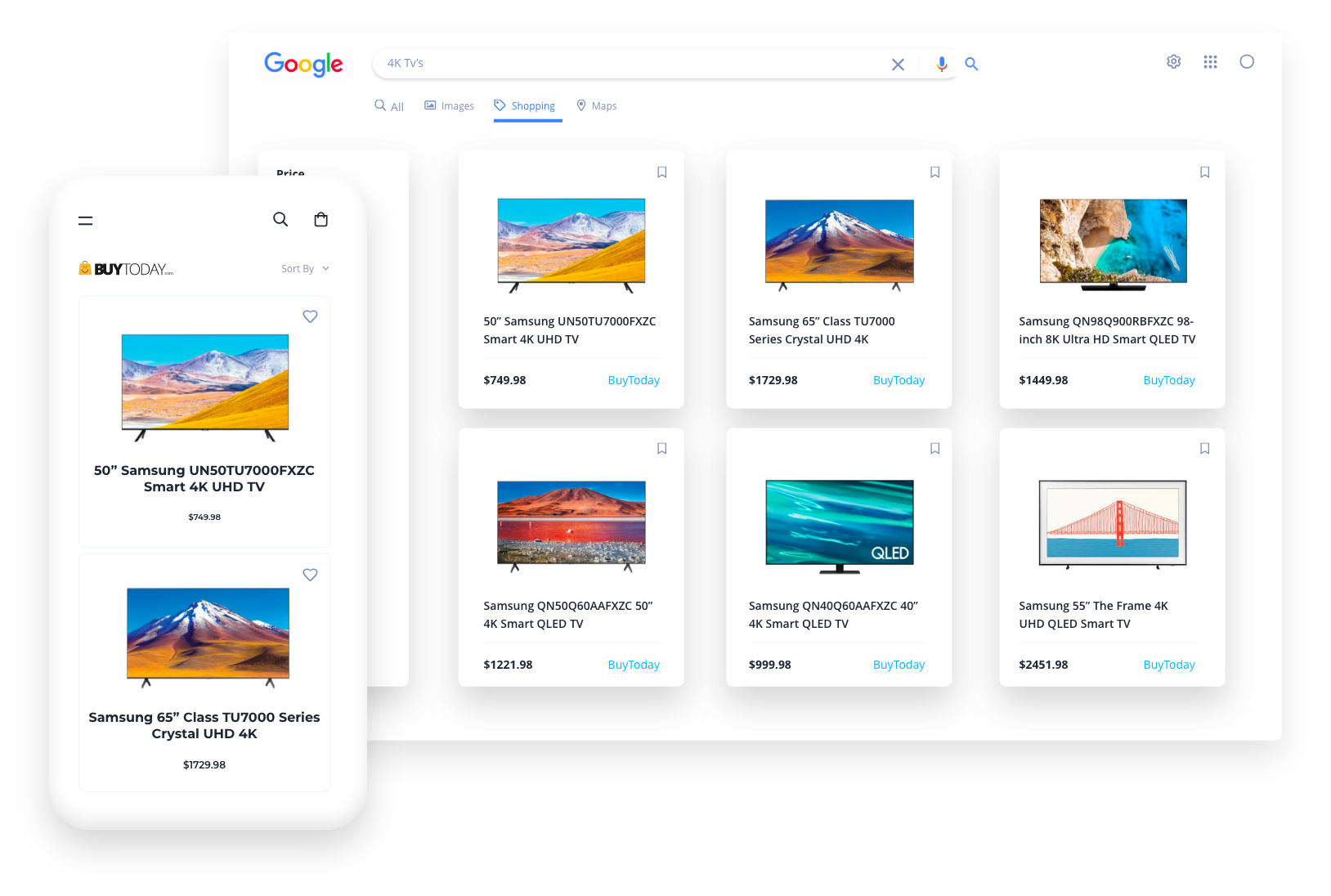Tap the 50" Samsung TV image on mobile
Screen dimensions: 1331x896
[x=205, y=387]
